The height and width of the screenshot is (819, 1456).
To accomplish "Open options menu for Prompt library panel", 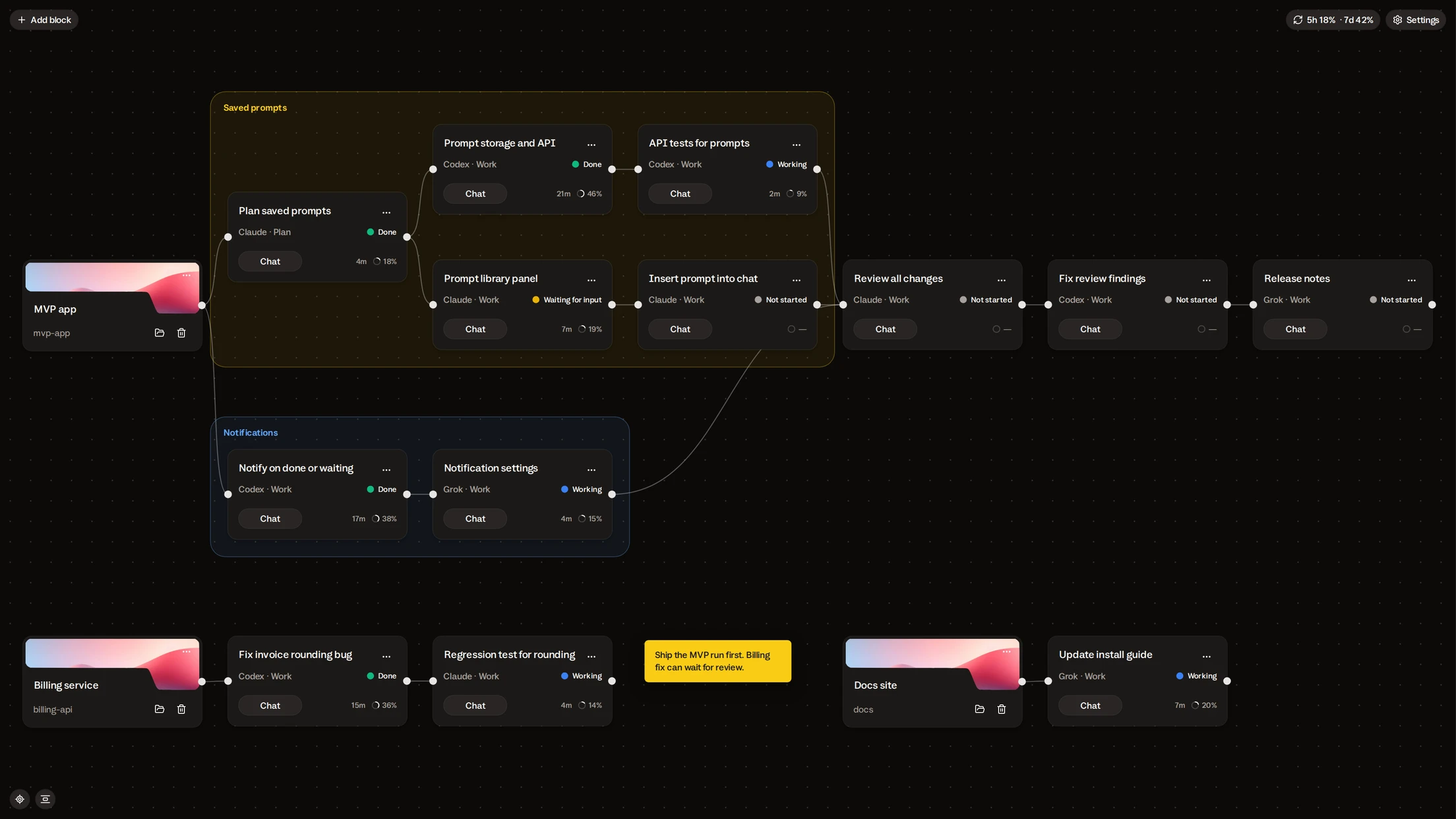I will [x=591, y=280].
